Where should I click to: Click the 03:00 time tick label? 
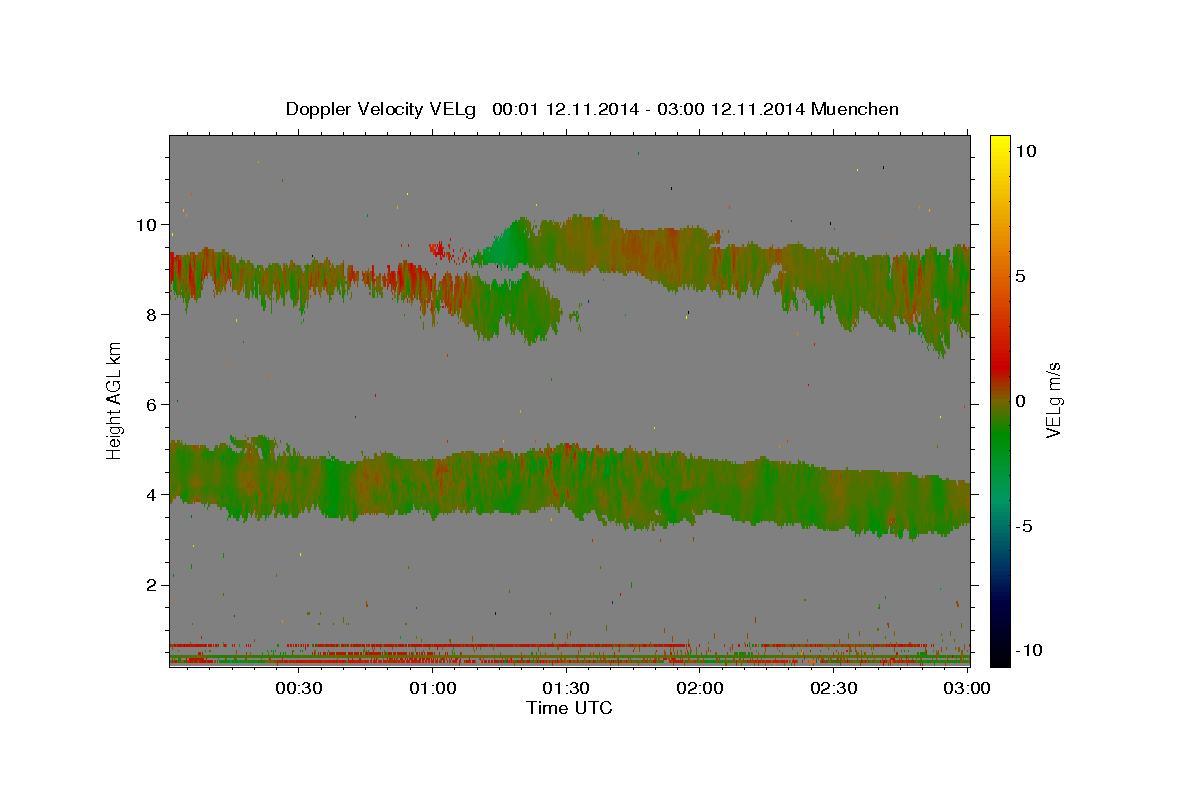pos(967,688)
